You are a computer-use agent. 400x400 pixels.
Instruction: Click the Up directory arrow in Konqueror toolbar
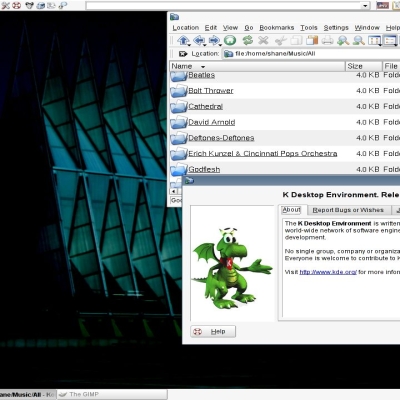coord(183,40)
